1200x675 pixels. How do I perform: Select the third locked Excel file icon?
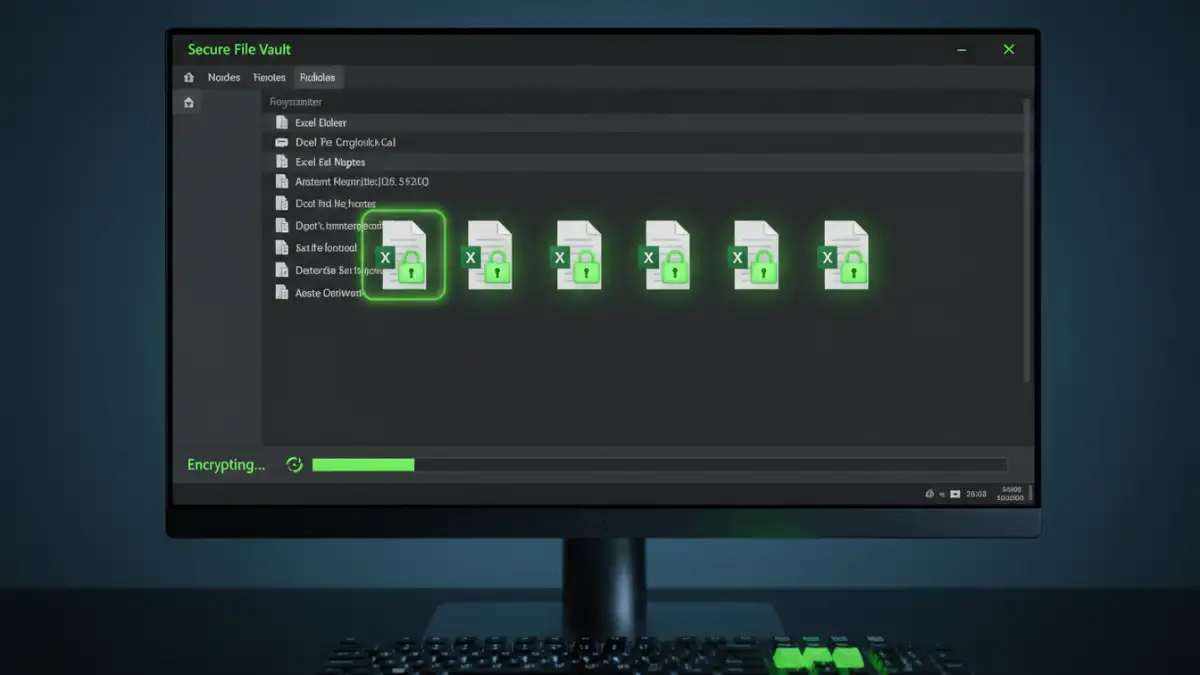click(578, 256)
